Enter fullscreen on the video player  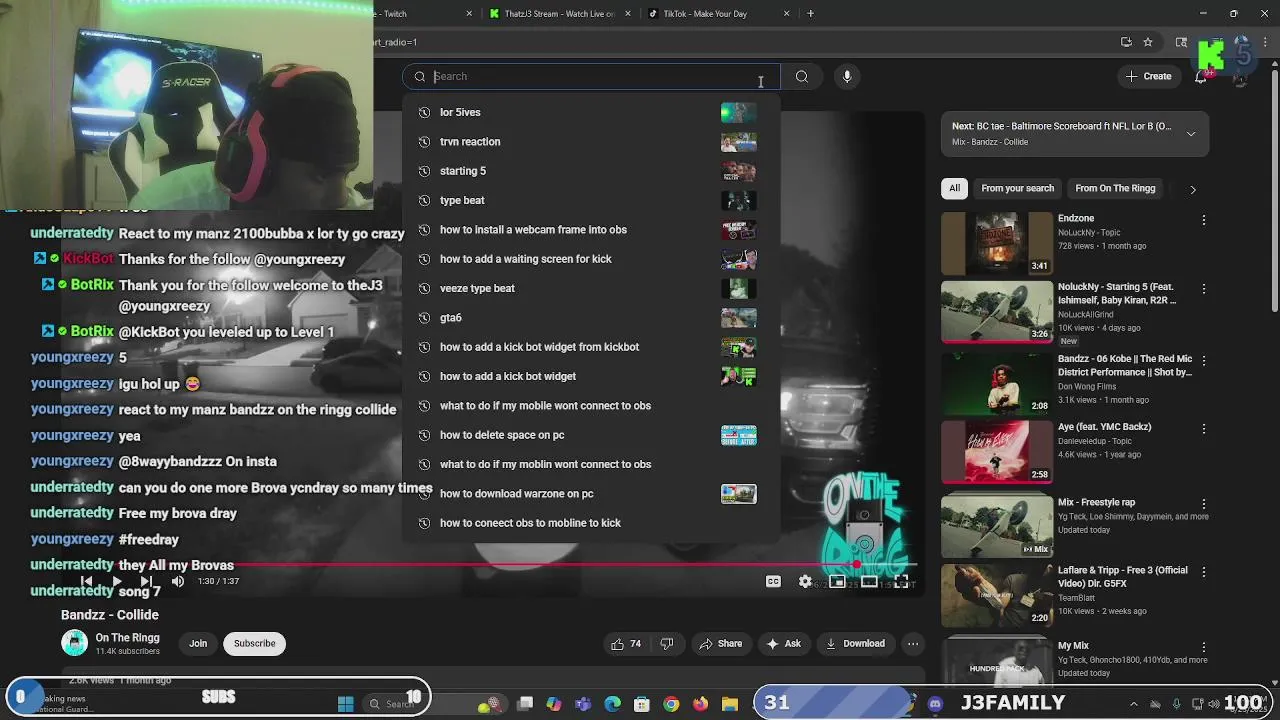(901, 581)
